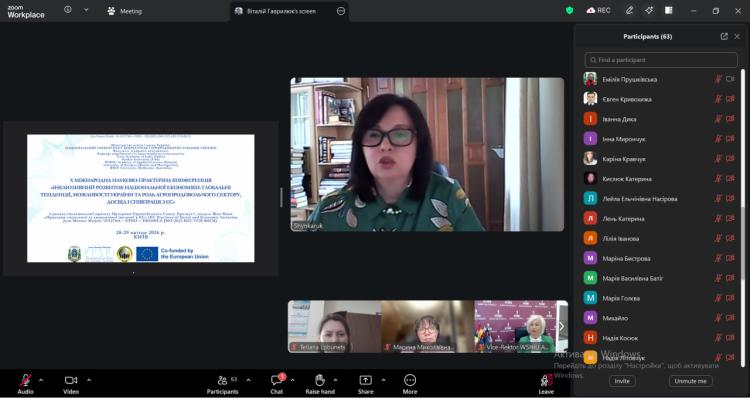
Task: Expand the Video options arrow
Action: point(89,380)
